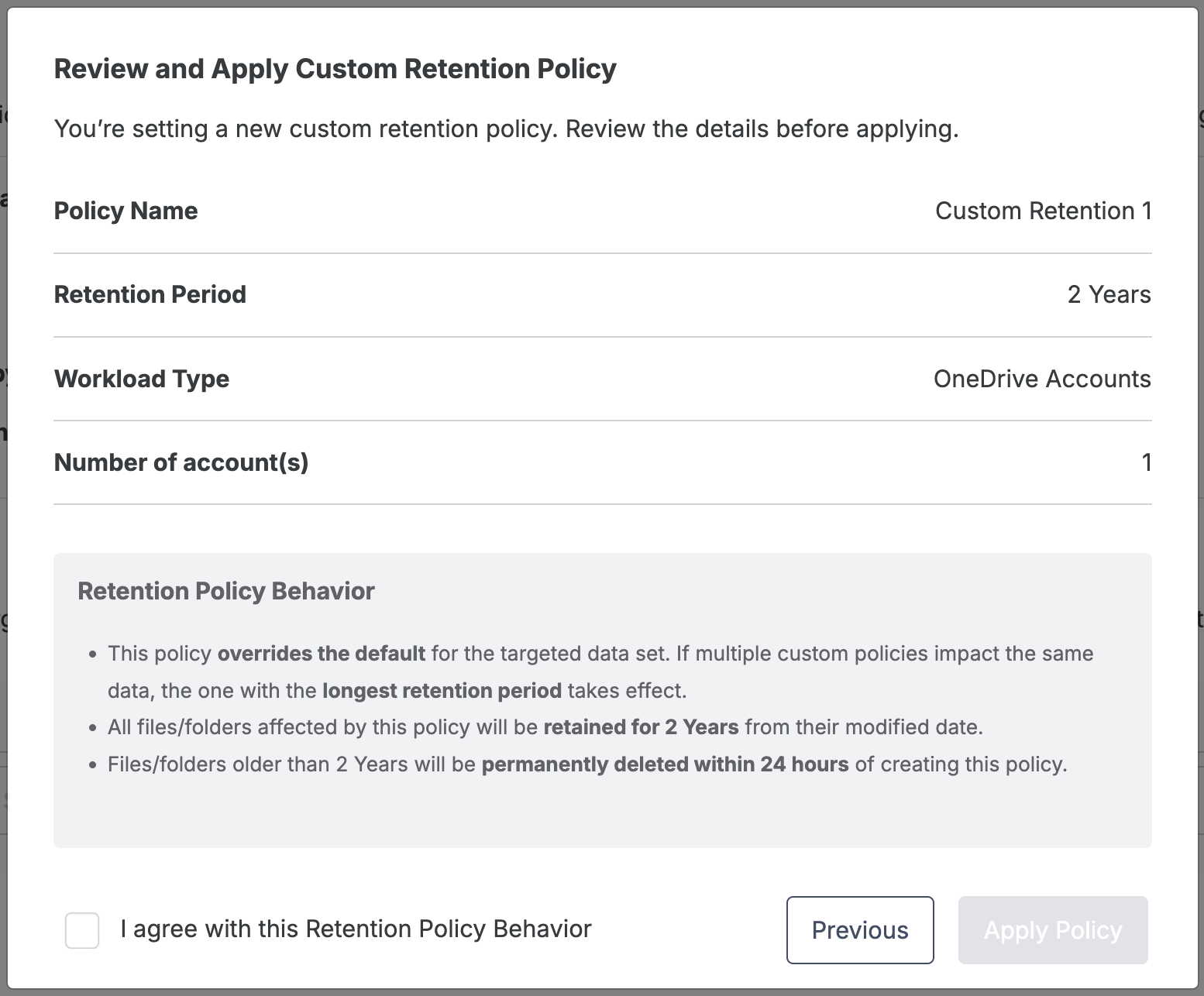Screen dimensions: 1204x996
Task: Click the 'Custom Retention 1' policy name value
Action: tap(1043, 211)
